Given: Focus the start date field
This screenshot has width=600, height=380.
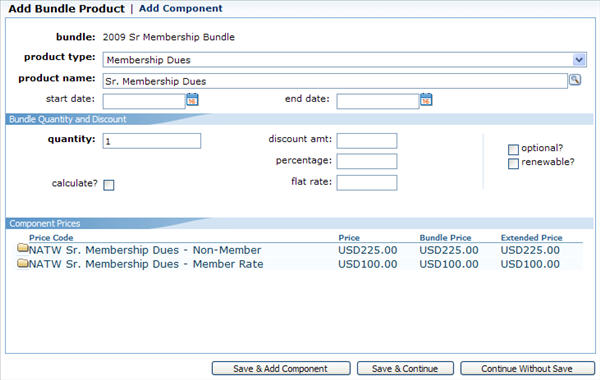Looking at the screenshot, I should pos(144,101).
